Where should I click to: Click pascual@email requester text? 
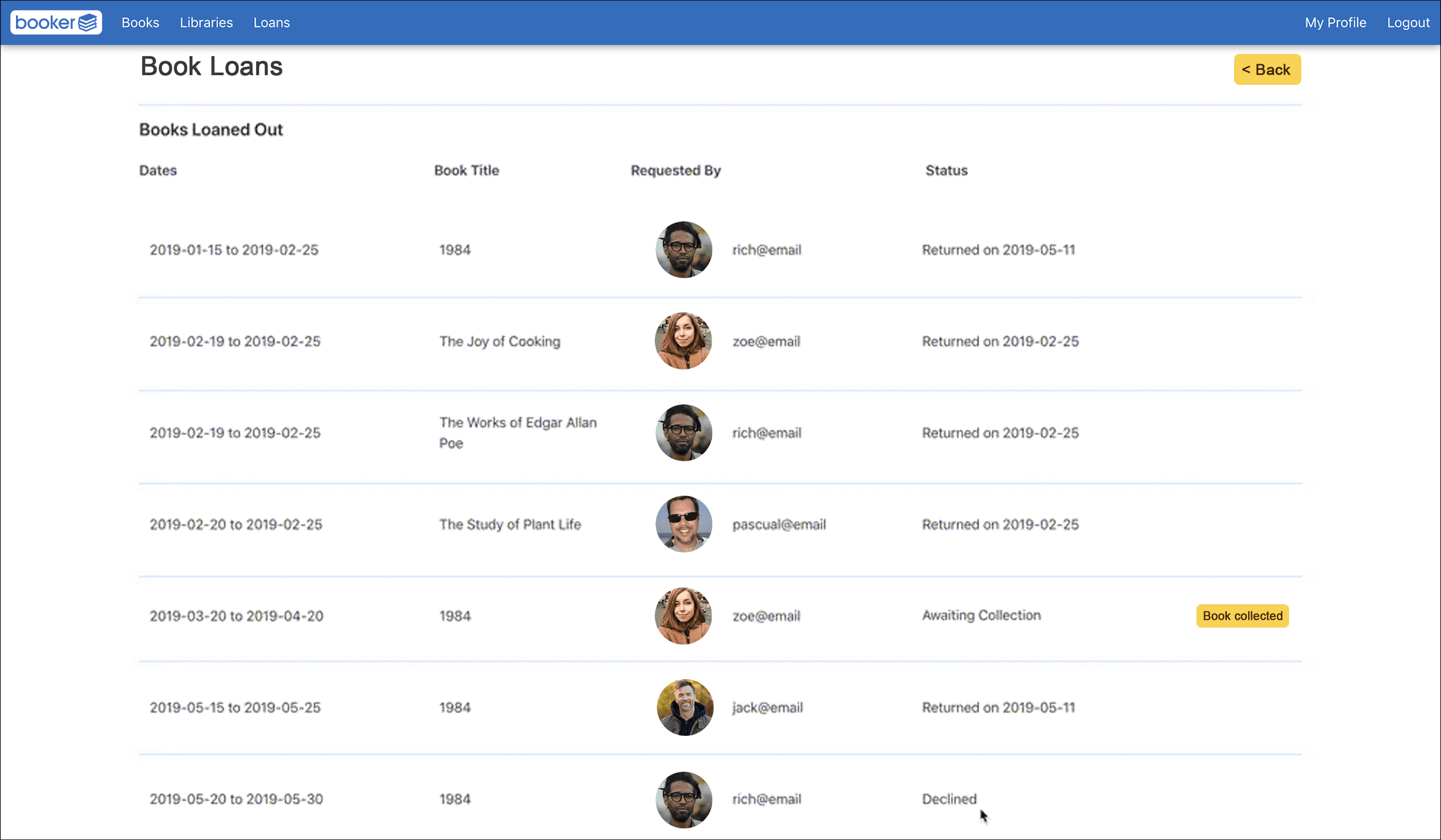point(779,524)
